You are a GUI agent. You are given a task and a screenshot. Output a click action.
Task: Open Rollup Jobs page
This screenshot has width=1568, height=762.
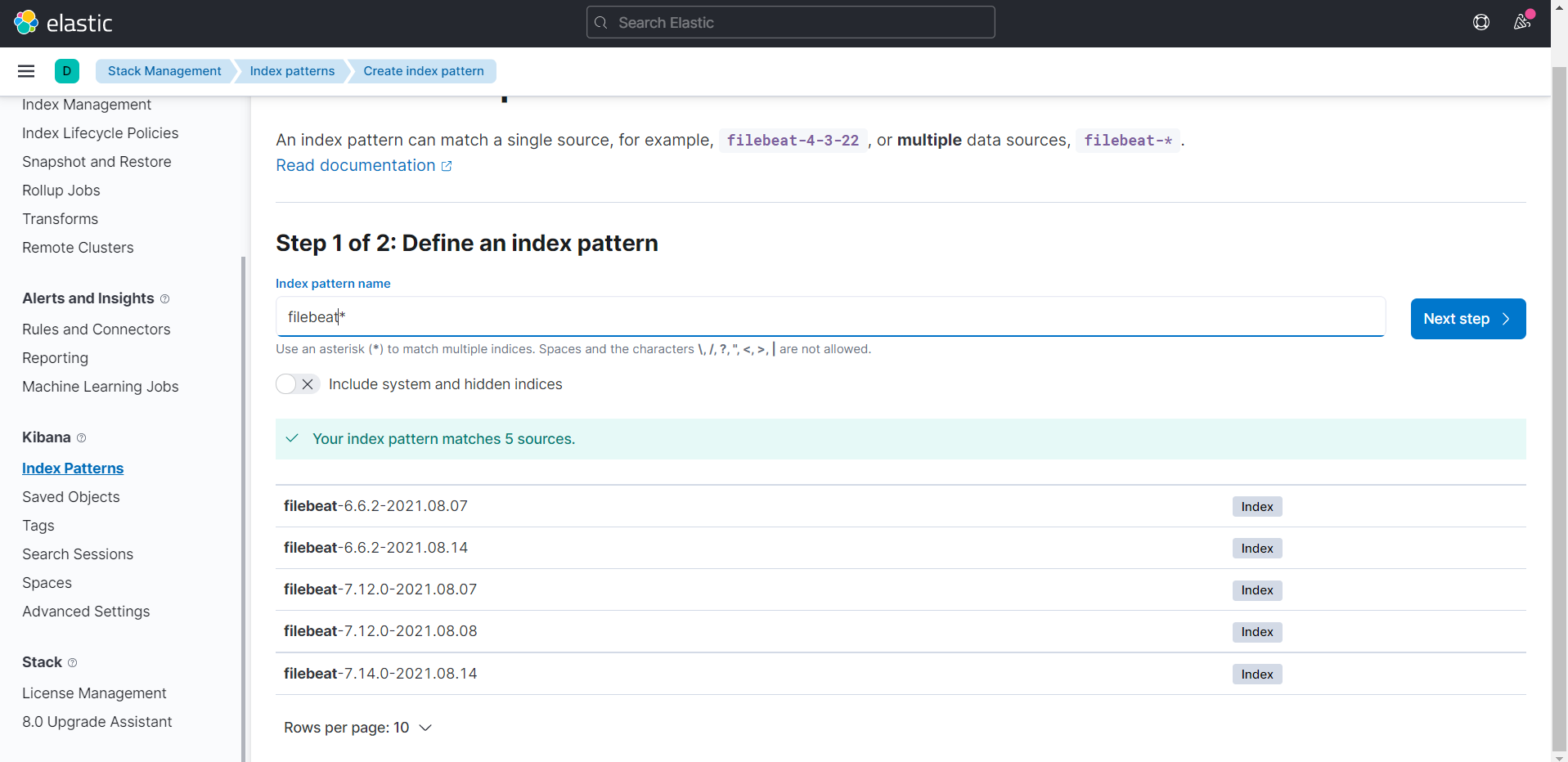click(x=61, y=190)
